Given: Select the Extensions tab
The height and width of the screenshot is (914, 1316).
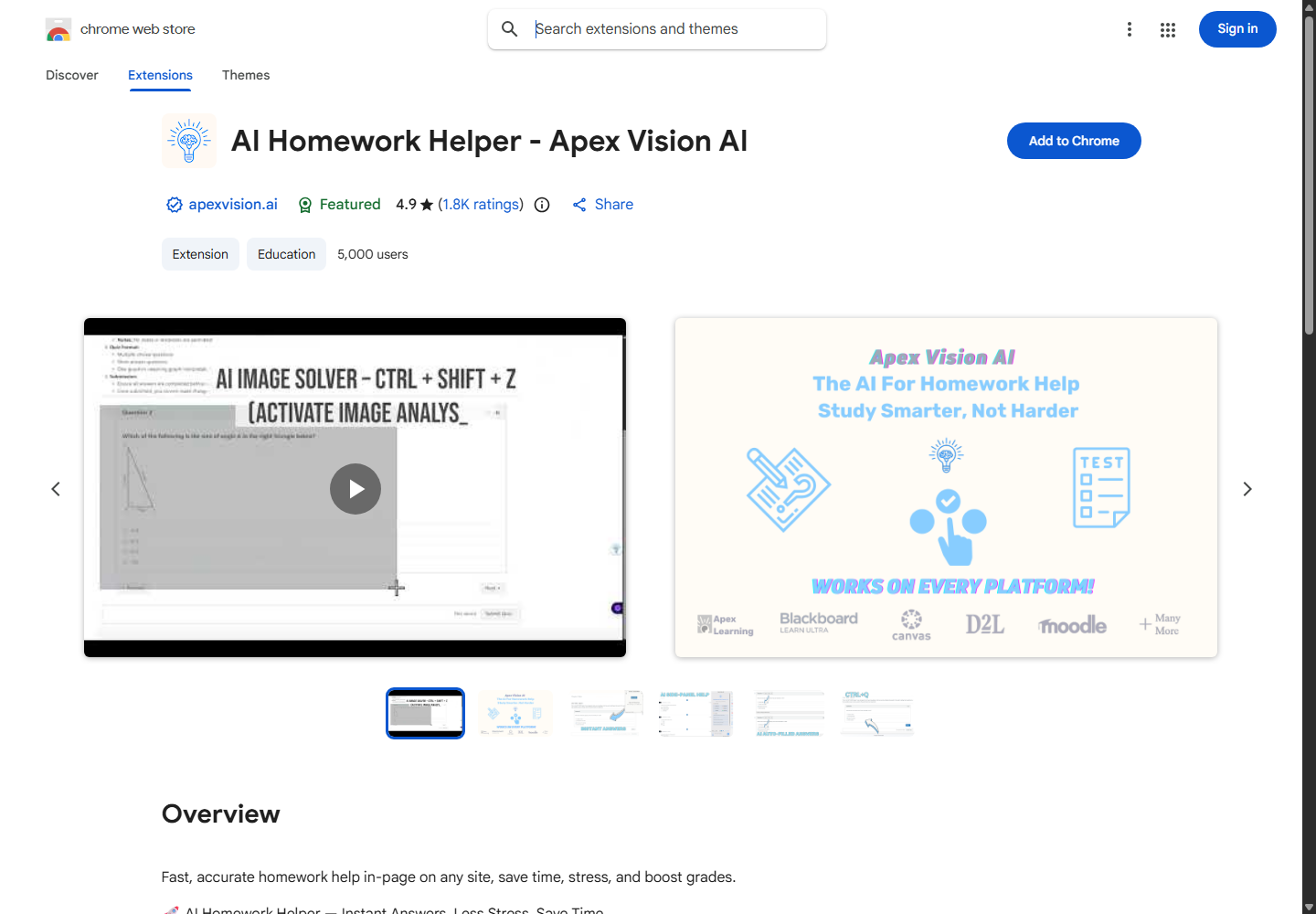Looking at the screenshot, I should [x=160, y=75].
